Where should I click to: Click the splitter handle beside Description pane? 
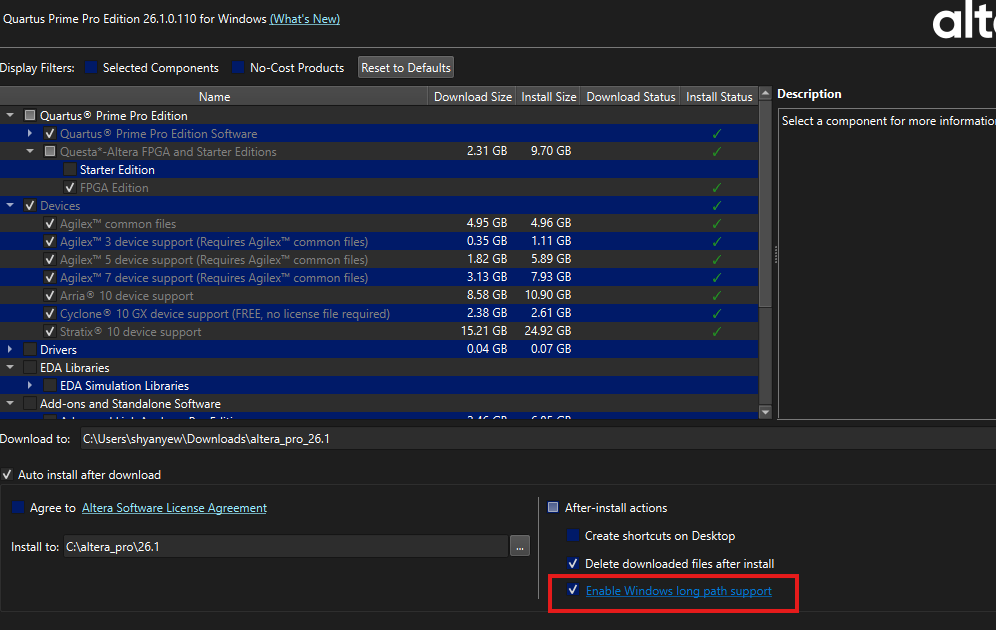click(776, 255)
